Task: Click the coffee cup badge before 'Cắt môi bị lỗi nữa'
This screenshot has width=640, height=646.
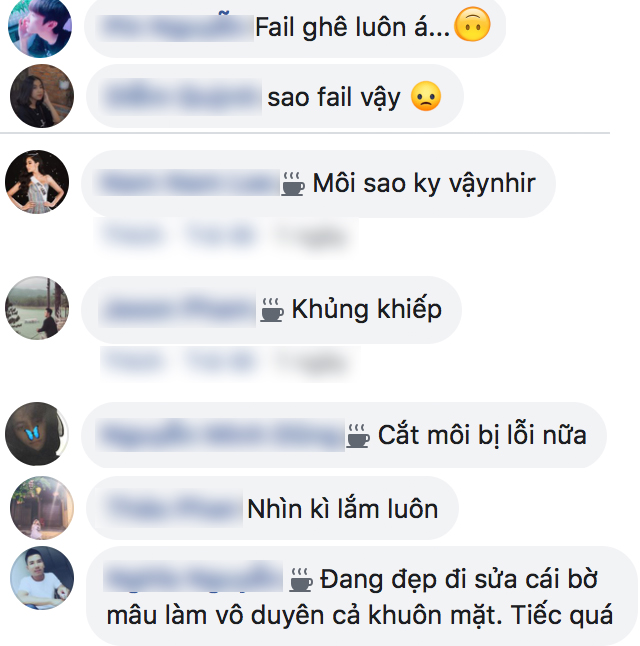Action: (x=358, y=436)
